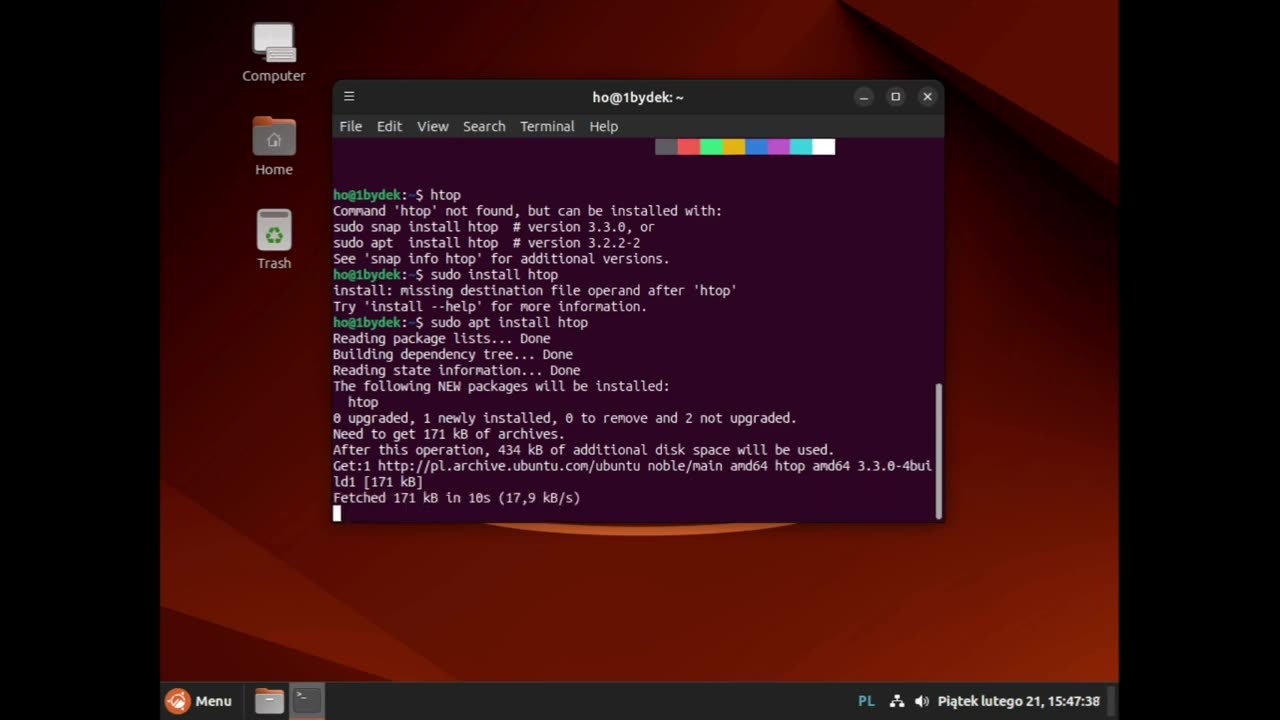Open the terminal hamburger menu icon
1280x720 pixels.
click(349, 97)
